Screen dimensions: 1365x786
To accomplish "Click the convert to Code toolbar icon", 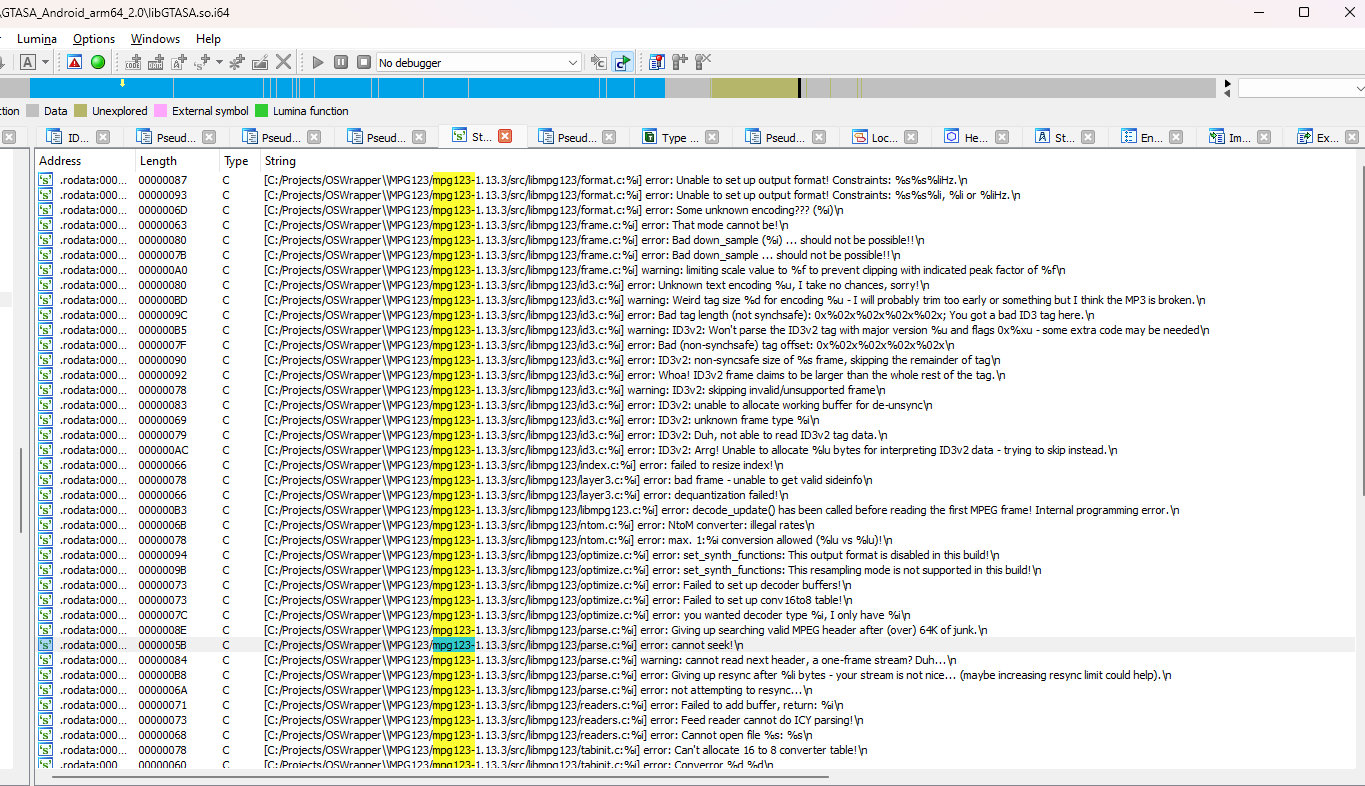I will tap(133, 62).
